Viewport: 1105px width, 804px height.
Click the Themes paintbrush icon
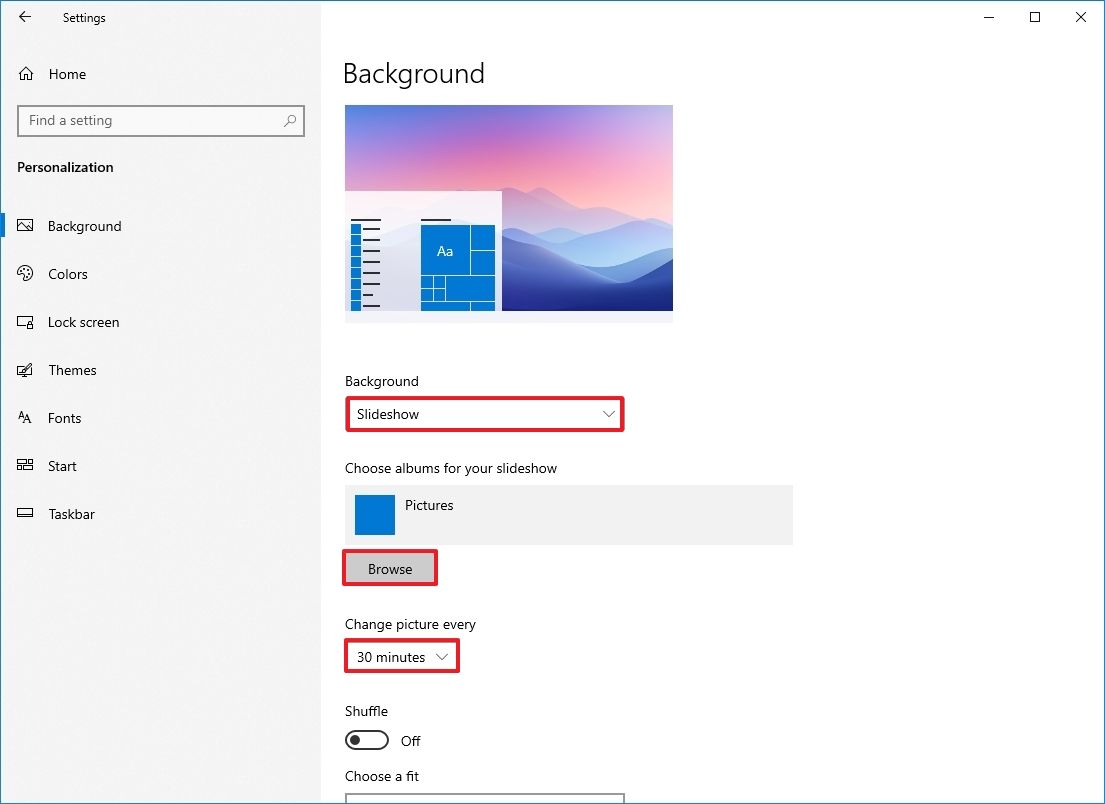[24, 370]
